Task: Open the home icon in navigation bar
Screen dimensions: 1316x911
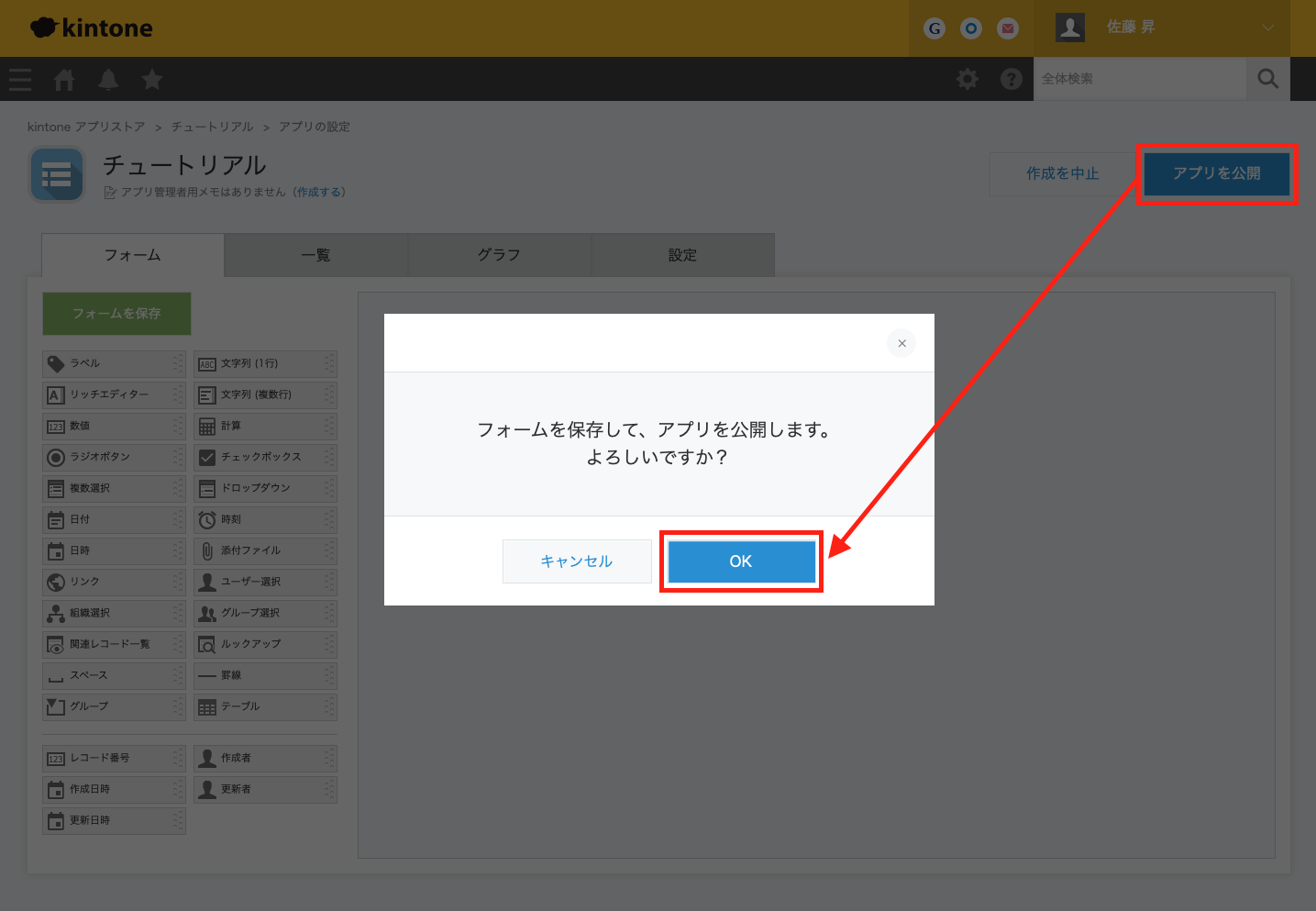Action: [64, 80]
